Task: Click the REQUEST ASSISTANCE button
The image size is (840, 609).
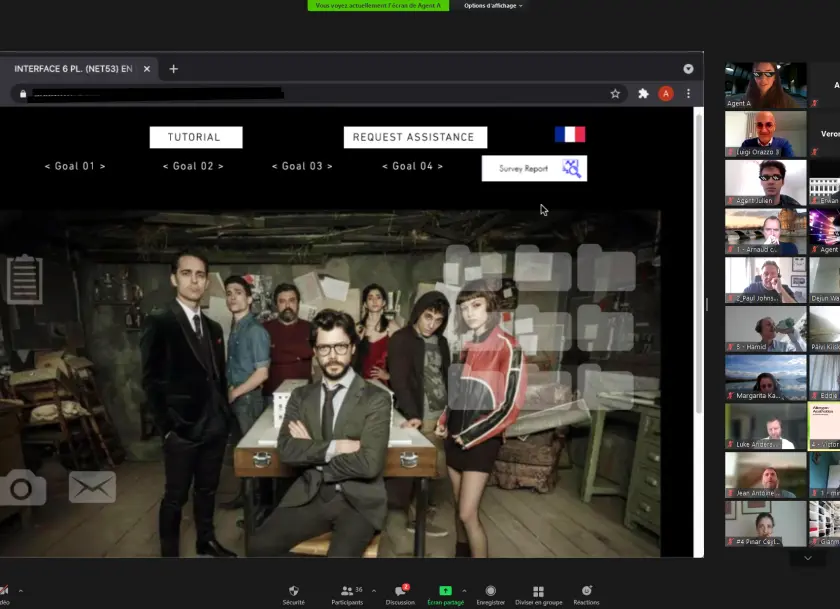Action: [415, 137]
